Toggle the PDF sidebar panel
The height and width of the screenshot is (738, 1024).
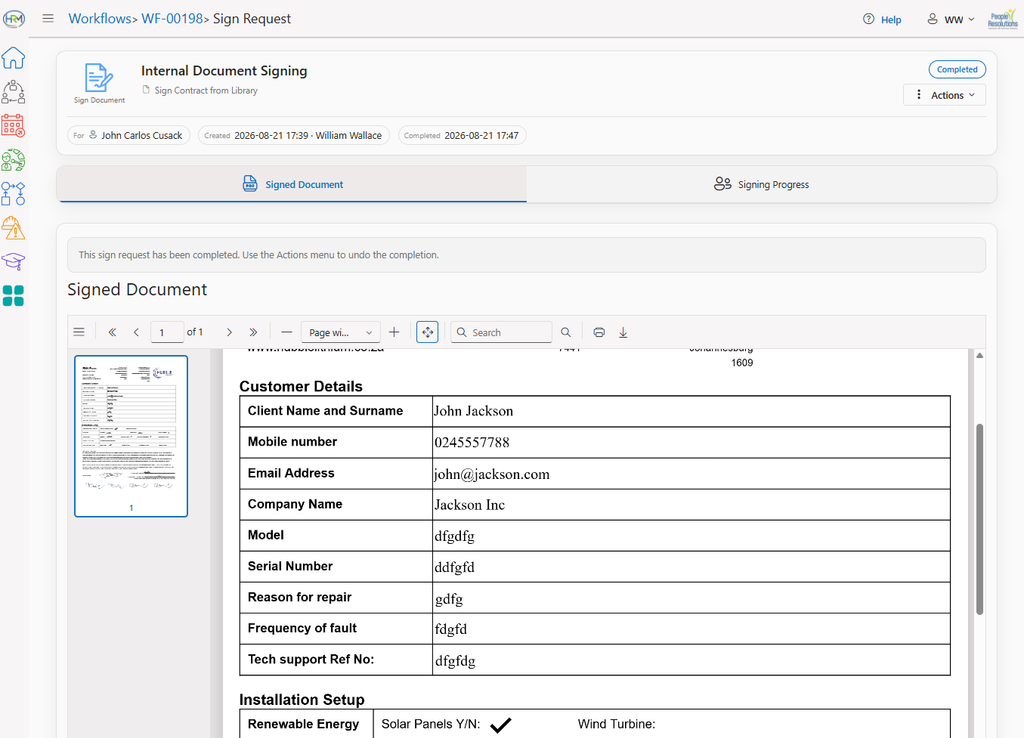click(x=79, y=332)
